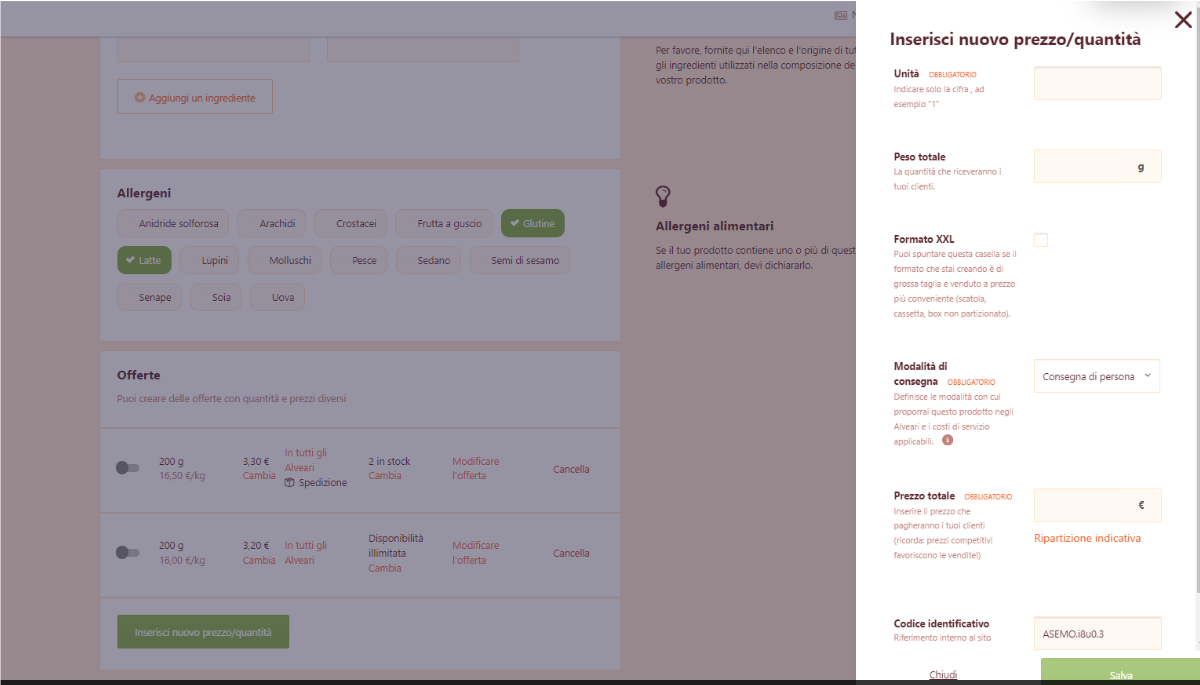The width and height of the screenshot is (1200, 685).
Task: Select the Molluschi allergen
Action: [285, 260]
